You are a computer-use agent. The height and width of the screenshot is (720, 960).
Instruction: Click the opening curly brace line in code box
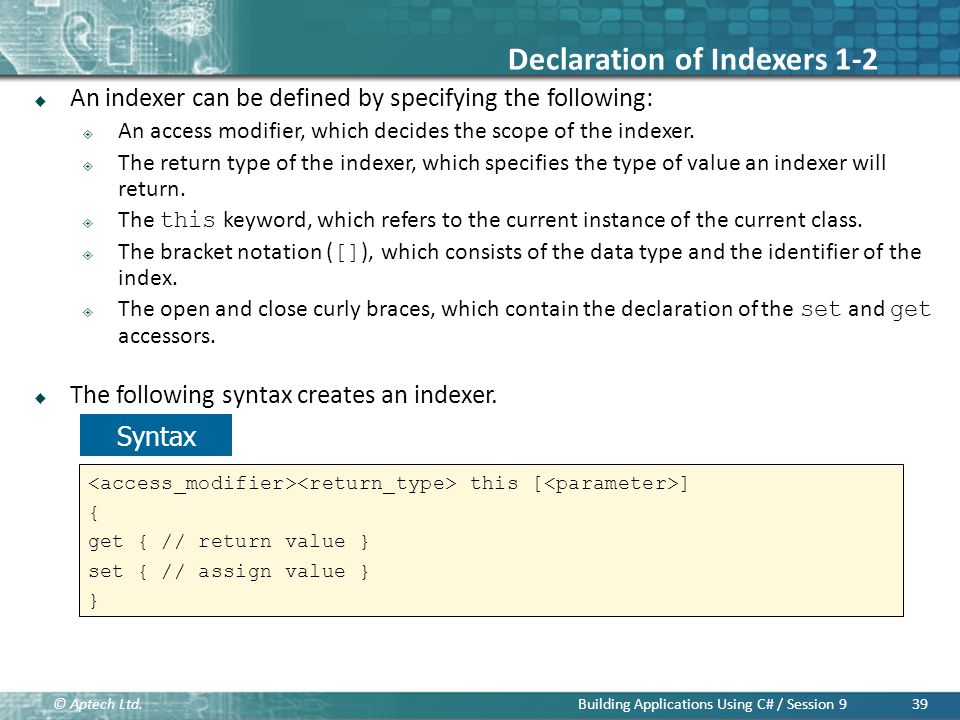(94, 512)
